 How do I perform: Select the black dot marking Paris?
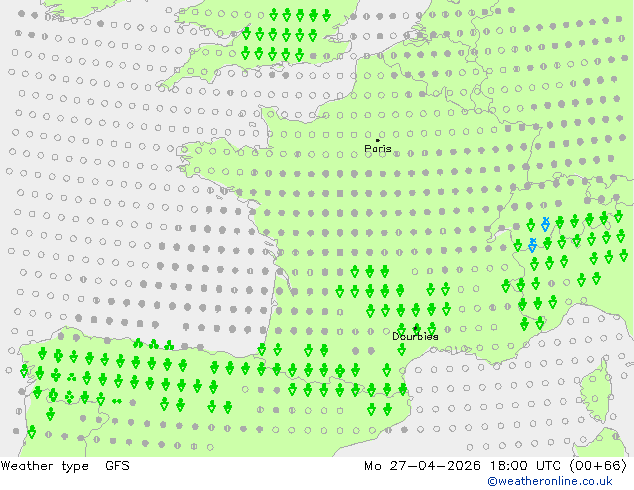click(x=378, y=140)
